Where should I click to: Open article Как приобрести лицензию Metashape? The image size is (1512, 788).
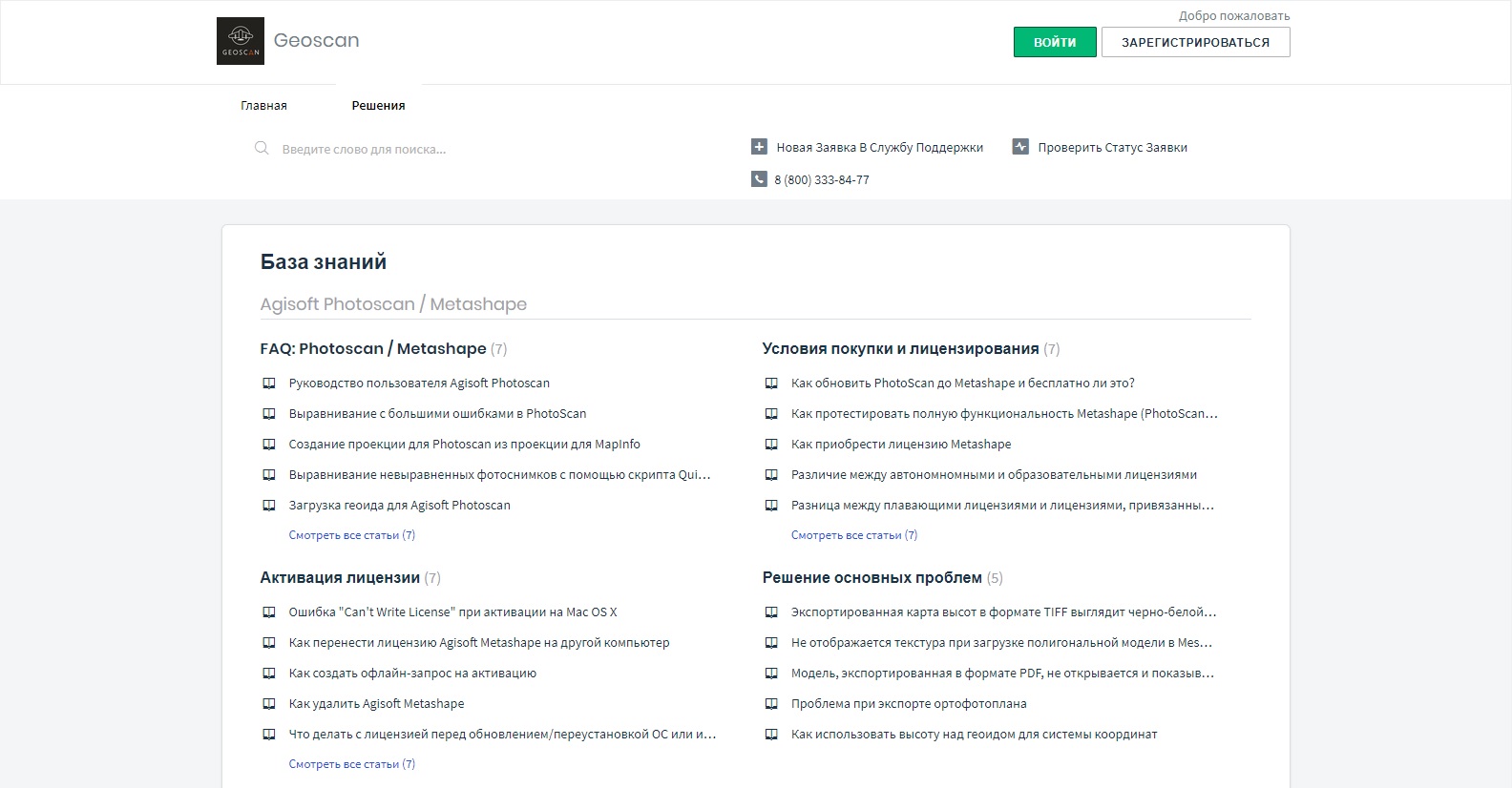900,445
